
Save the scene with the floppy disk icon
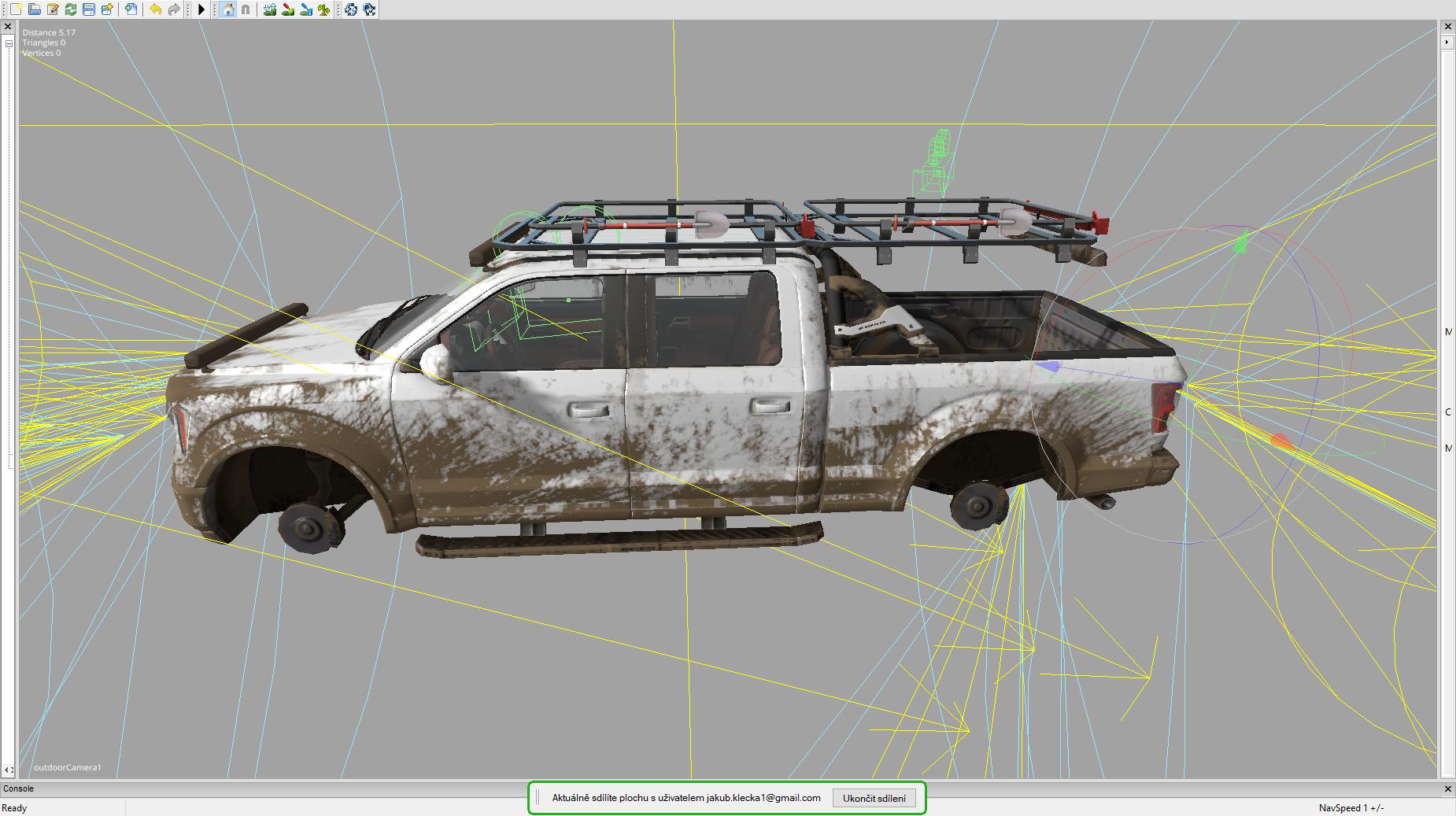point(89,9)
